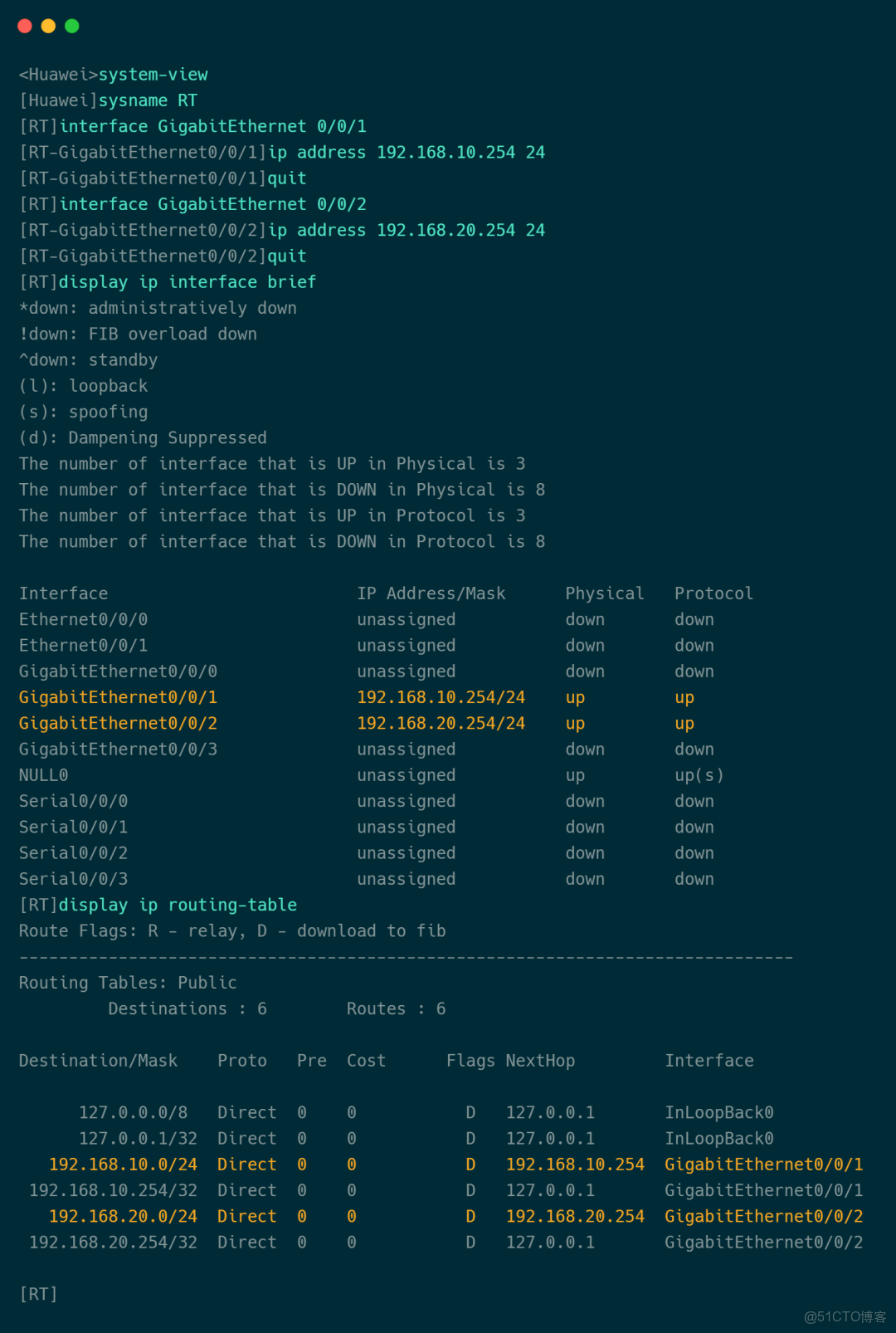Click the 192.168.10.254/24 address in interface table
The height and width of the screenshot is (1333, 896).
click(441, 697)
